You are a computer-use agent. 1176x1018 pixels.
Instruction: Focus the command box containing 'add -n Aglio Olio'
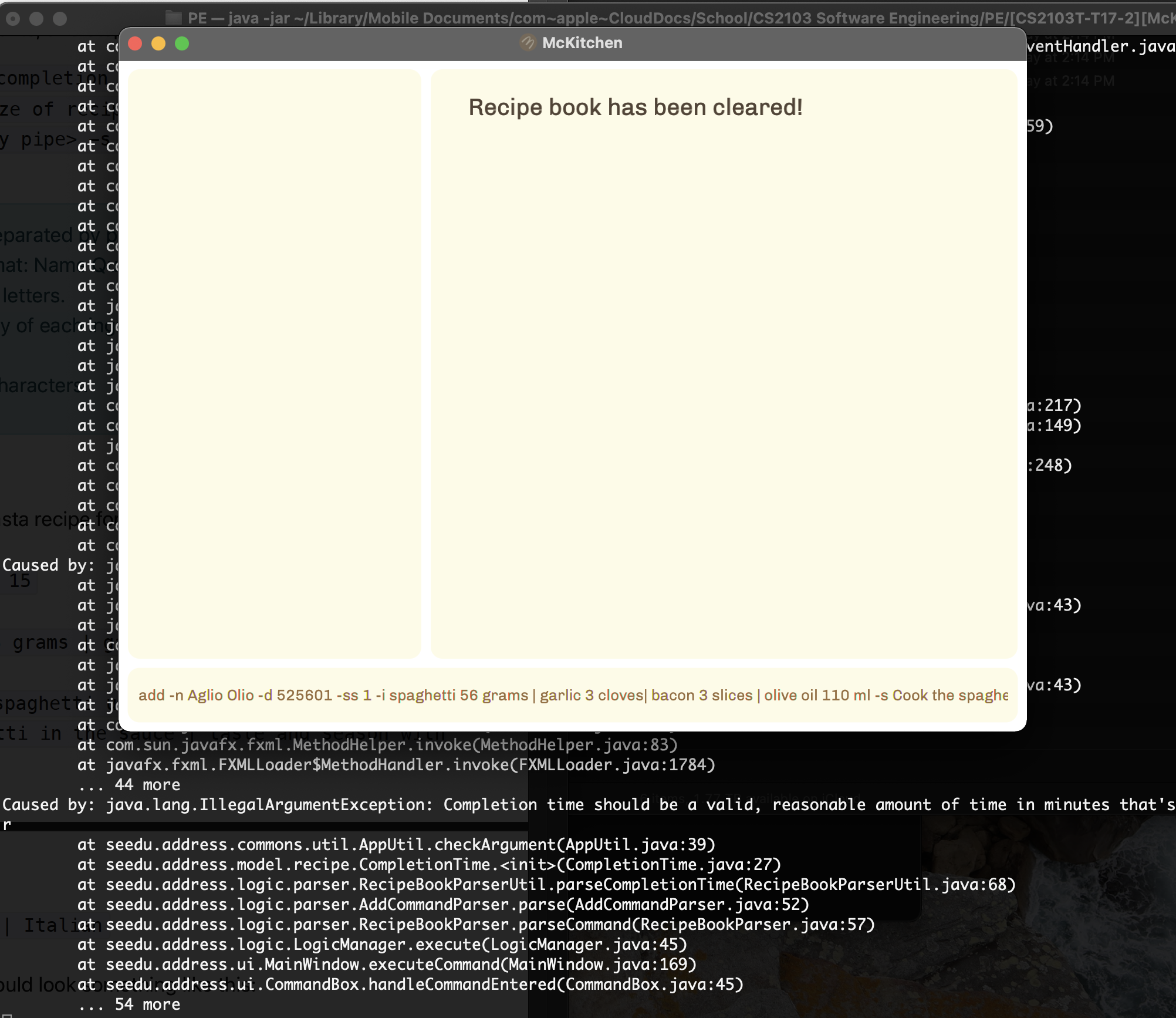point(573,695)
